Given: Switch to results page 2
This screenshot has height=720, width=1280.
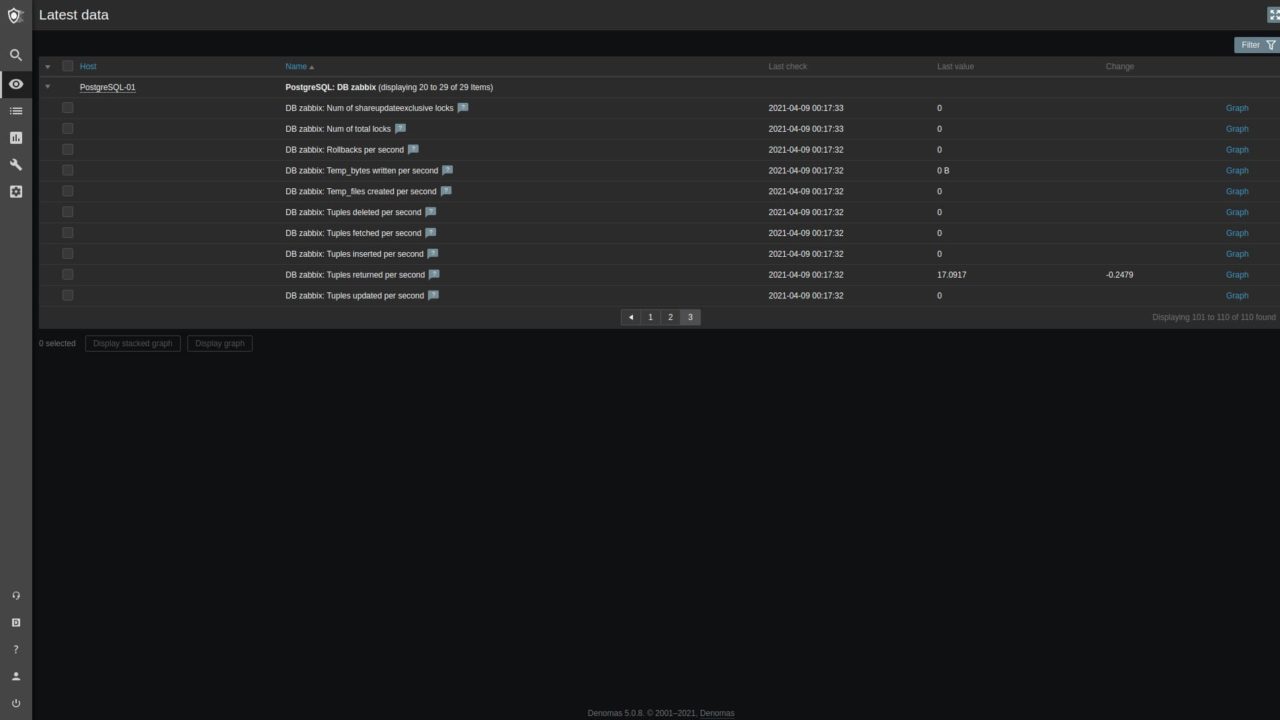Looking at the screenshot, I should pyautogui.click(x=670, y=317).
